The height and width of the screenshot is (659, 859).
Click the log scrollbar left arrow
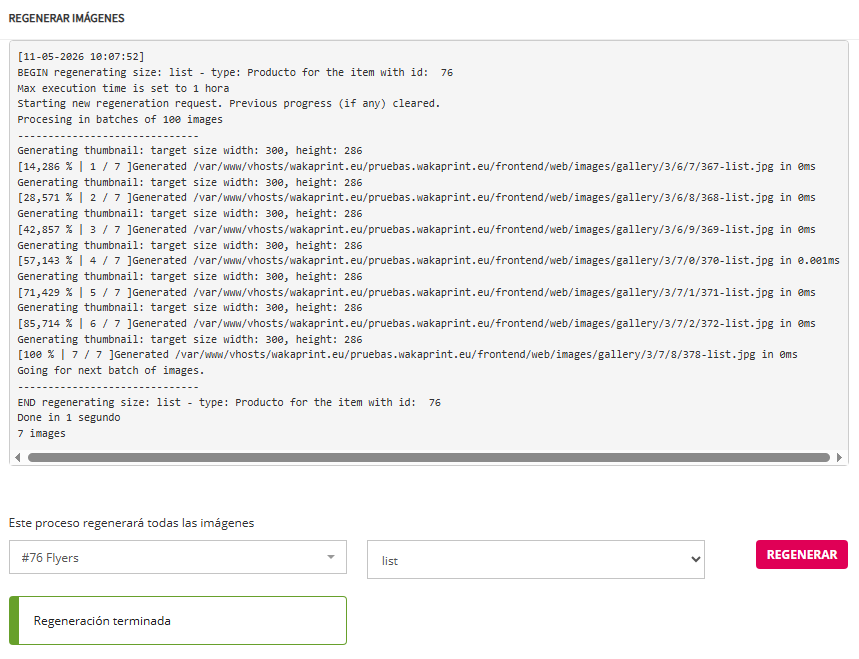18,457
